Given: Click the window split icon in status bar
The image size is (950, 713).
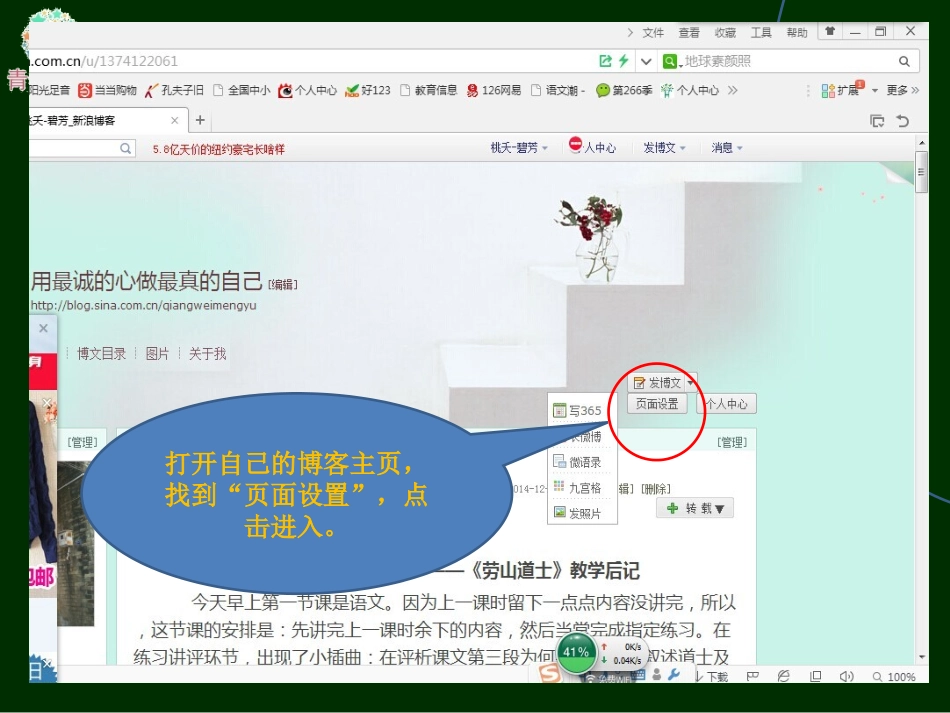Looking at the screenshot, I should pos(815,676).
